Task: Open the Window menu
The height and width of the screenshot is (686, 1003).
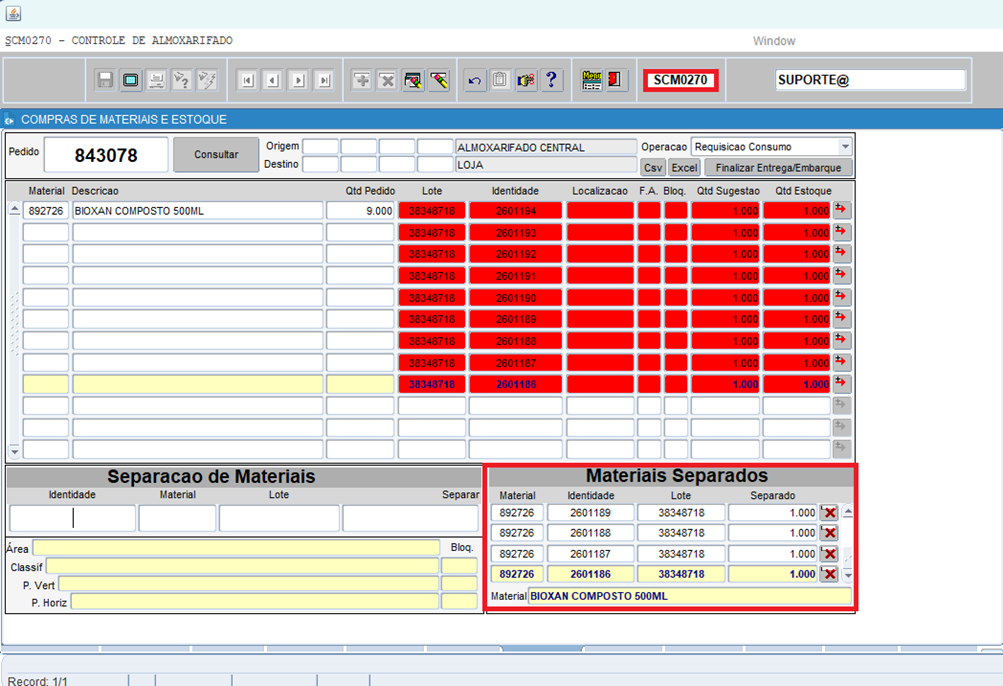Action: click(x=774, y=41)
